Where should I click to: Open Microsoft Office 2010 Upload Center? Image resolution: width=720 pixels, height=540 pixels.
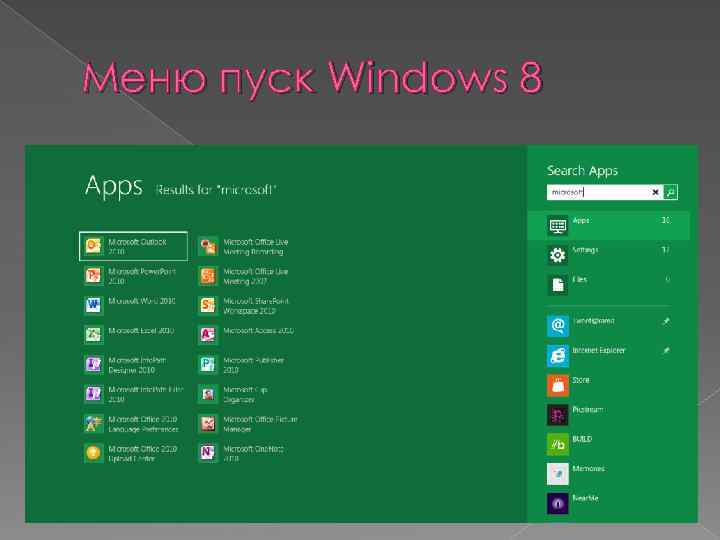tap(133, 453)
